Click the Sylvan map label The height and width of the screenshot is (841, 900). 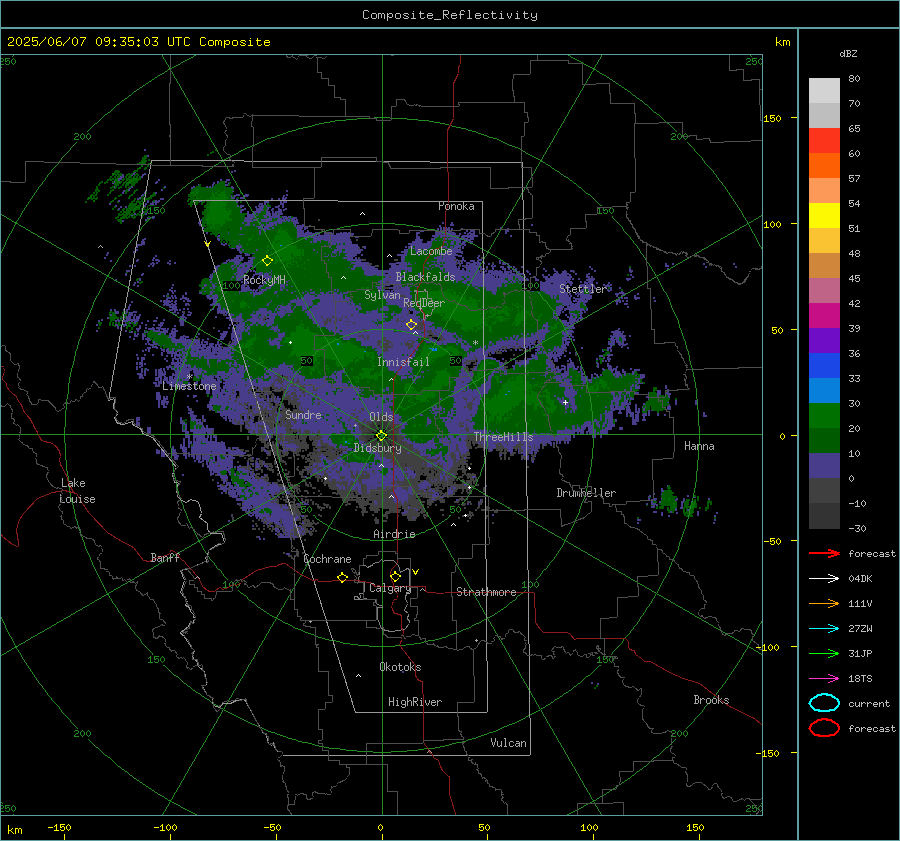click(382, 295)
